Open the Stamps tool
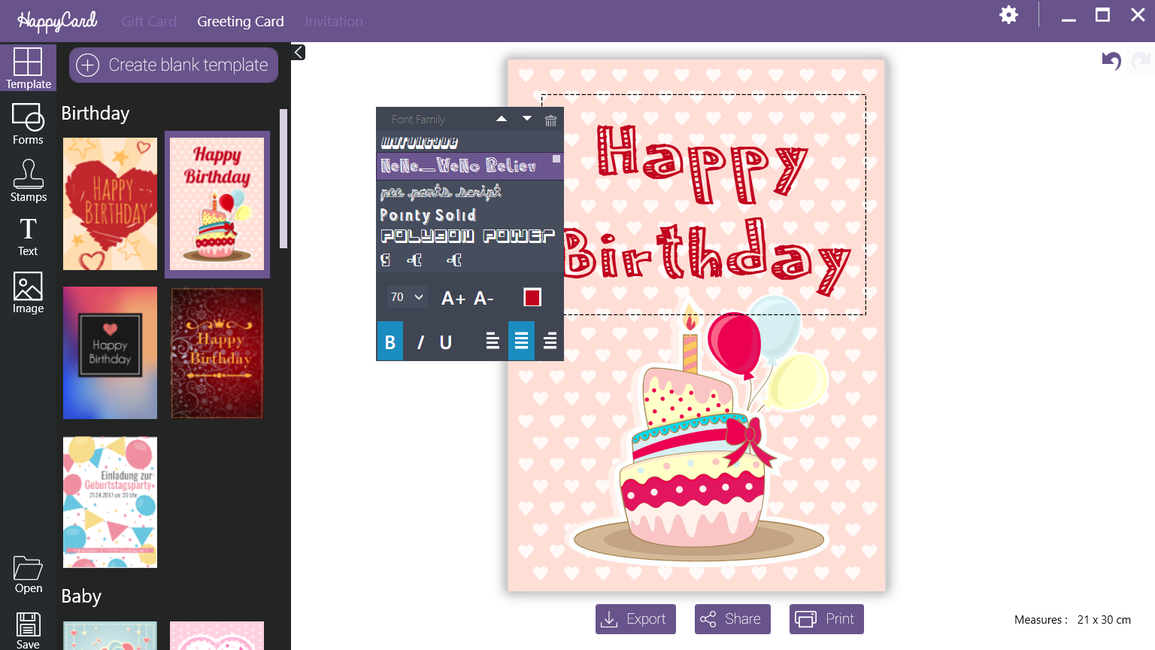1155x650 pixels. [28, 181]
